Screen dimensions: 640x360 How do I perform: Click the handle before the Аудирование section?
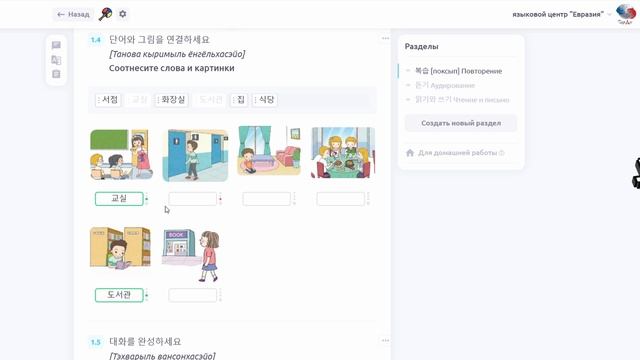408,85
